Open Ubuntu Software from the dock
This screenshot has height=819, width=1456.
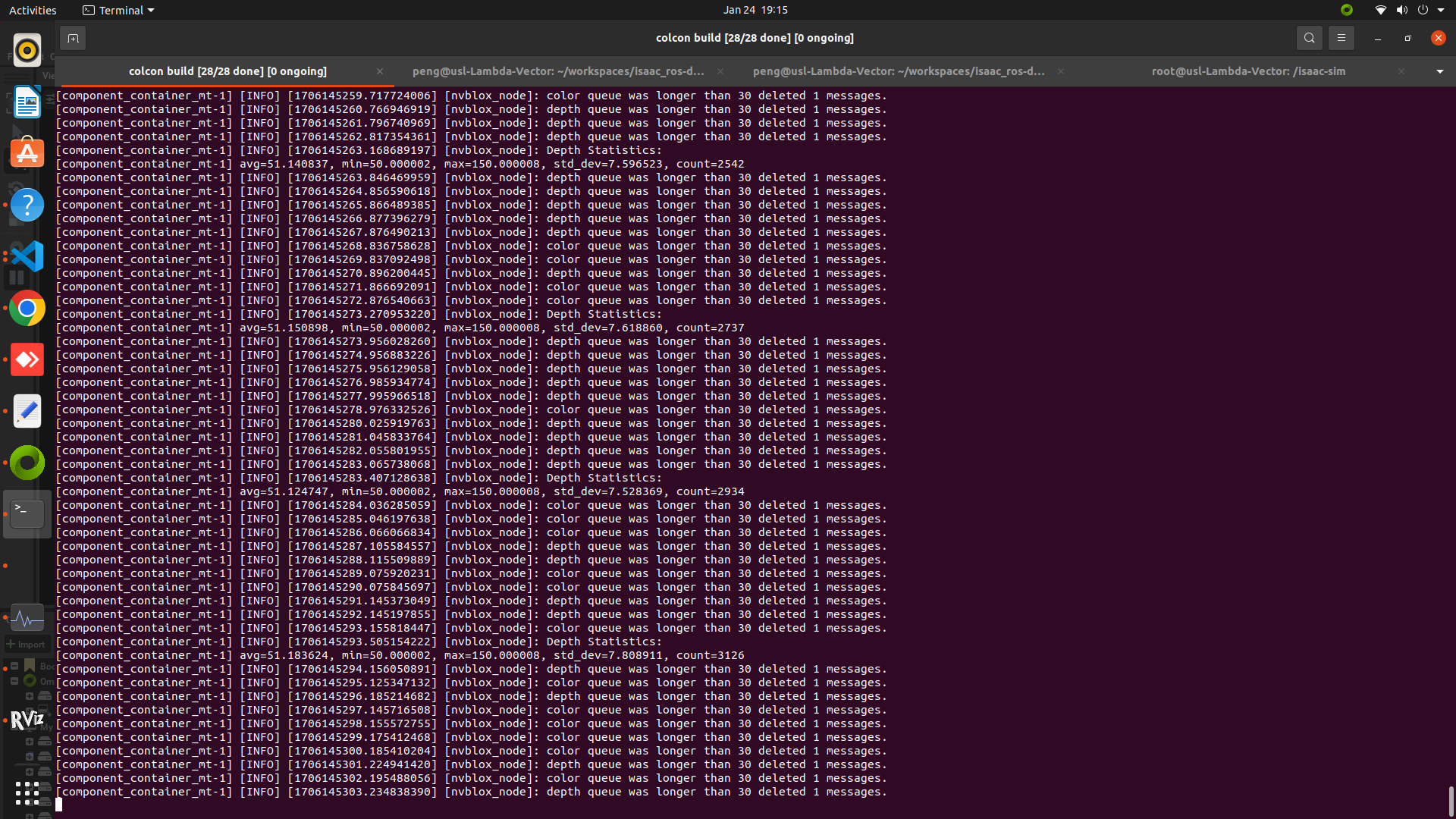pyautogui.click(x=27, y=152)
